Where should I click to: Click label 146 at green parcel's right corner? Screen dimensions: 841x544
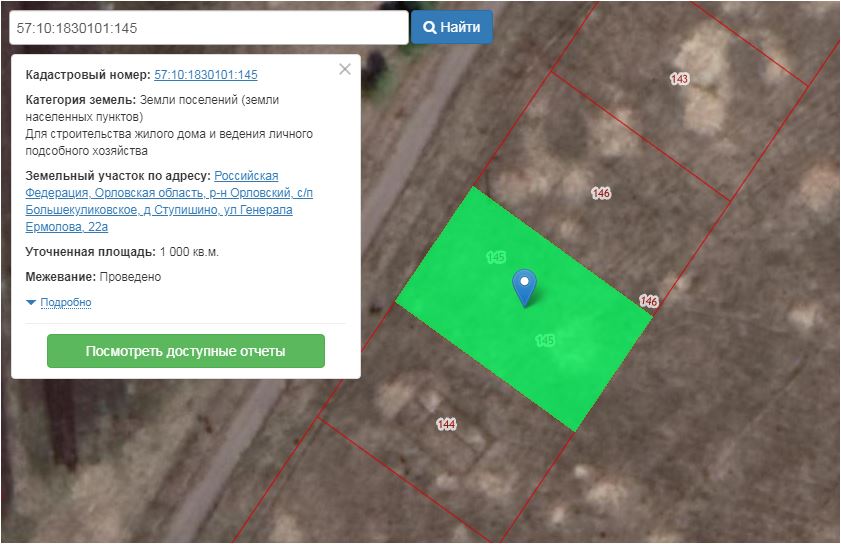click(649, 301)
